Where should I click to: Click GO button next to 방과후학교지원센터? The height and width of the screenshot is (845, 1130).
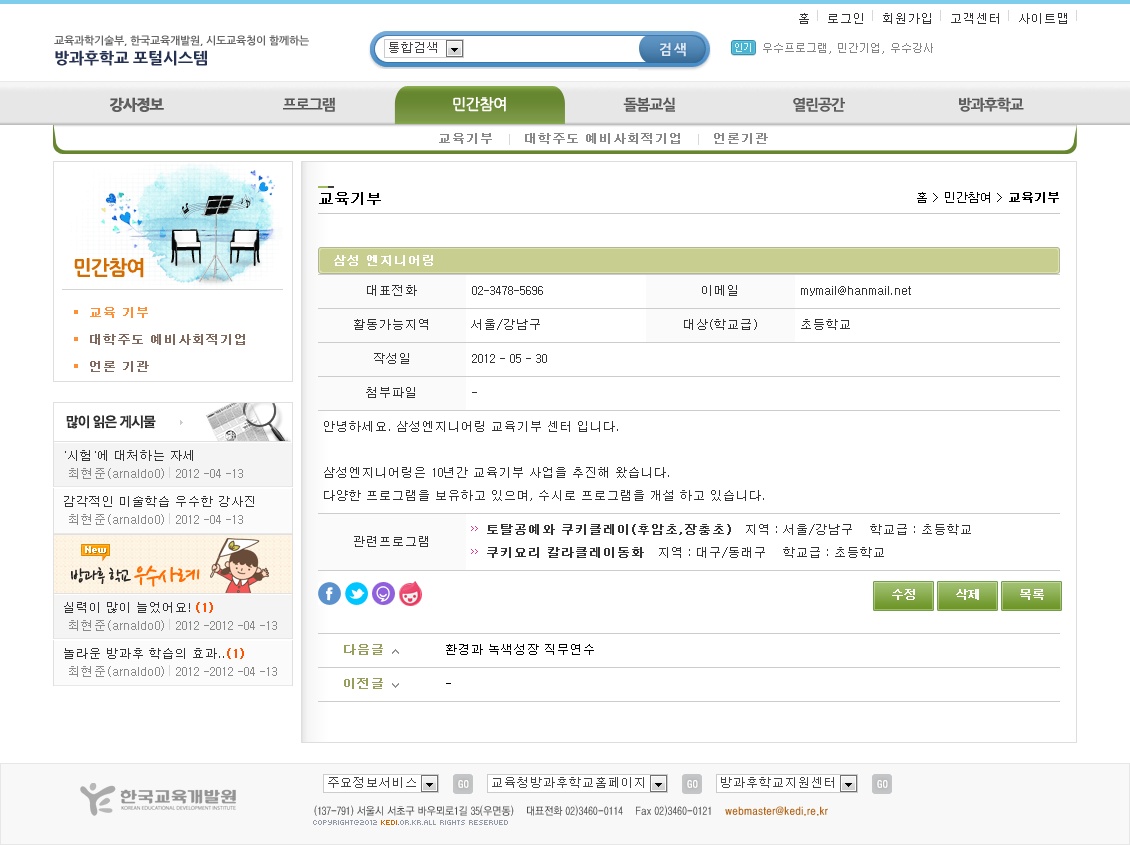[x=882, y=784]
